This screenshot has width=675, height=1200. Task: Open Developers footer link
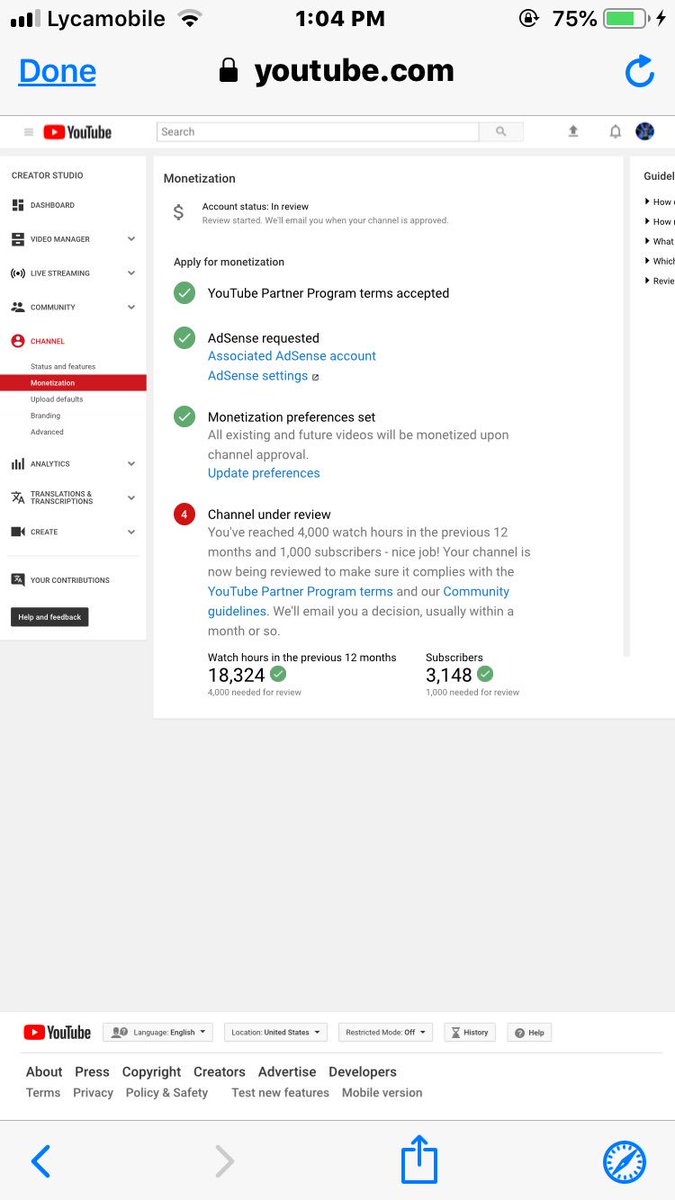[363, 1072]
